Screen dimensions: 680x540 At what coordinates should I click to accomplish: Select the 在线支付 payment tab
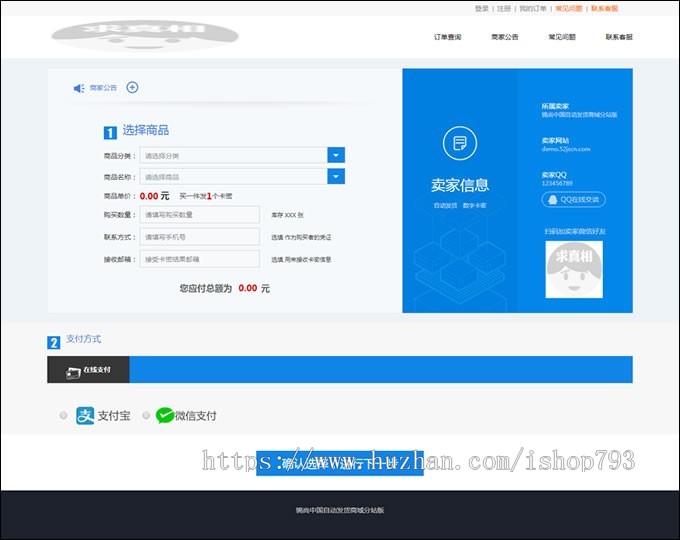tap(88, 370)
